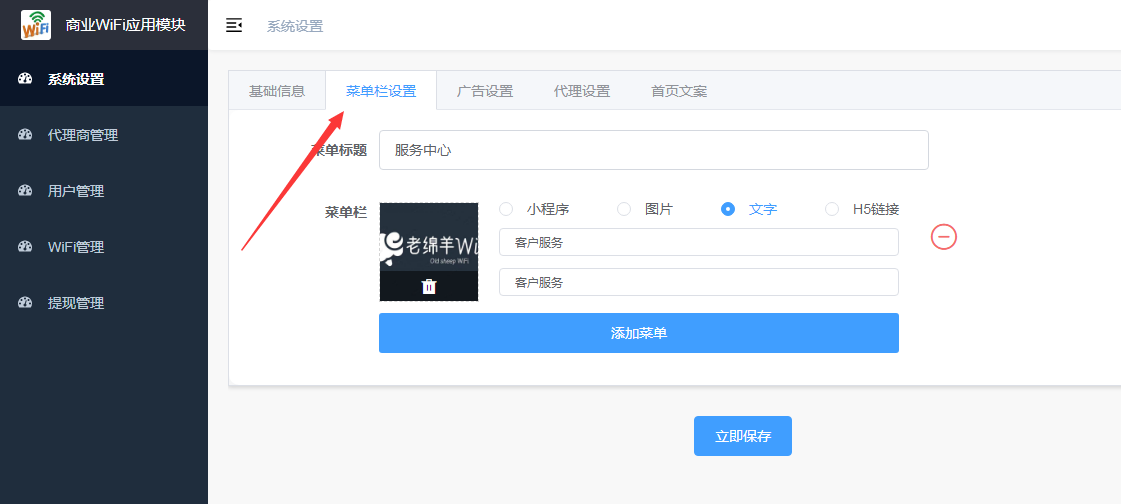Click the 提现管理 sidebar dashboard icon
1121x504 pixels.
[x=26, y=302]
